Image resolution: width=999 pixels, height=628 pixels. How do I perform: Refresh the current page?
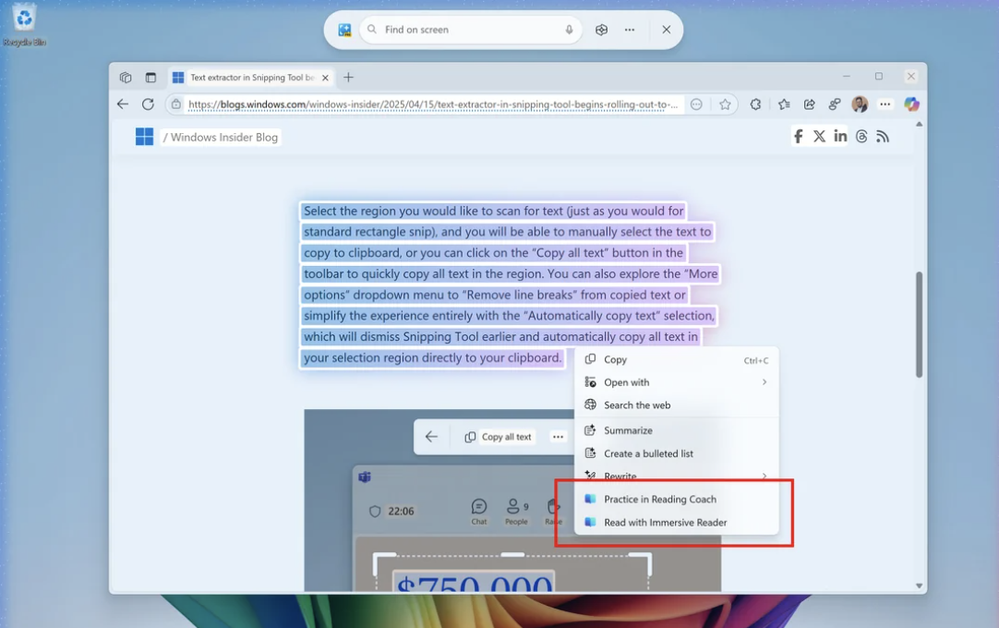(x=148, y=104)
